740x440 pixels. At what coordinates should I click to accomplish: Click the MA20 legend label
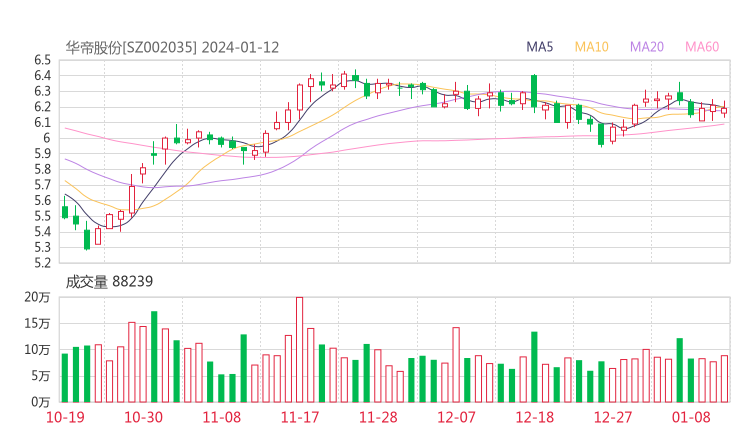pyautogui.click(x=647, y=47)
